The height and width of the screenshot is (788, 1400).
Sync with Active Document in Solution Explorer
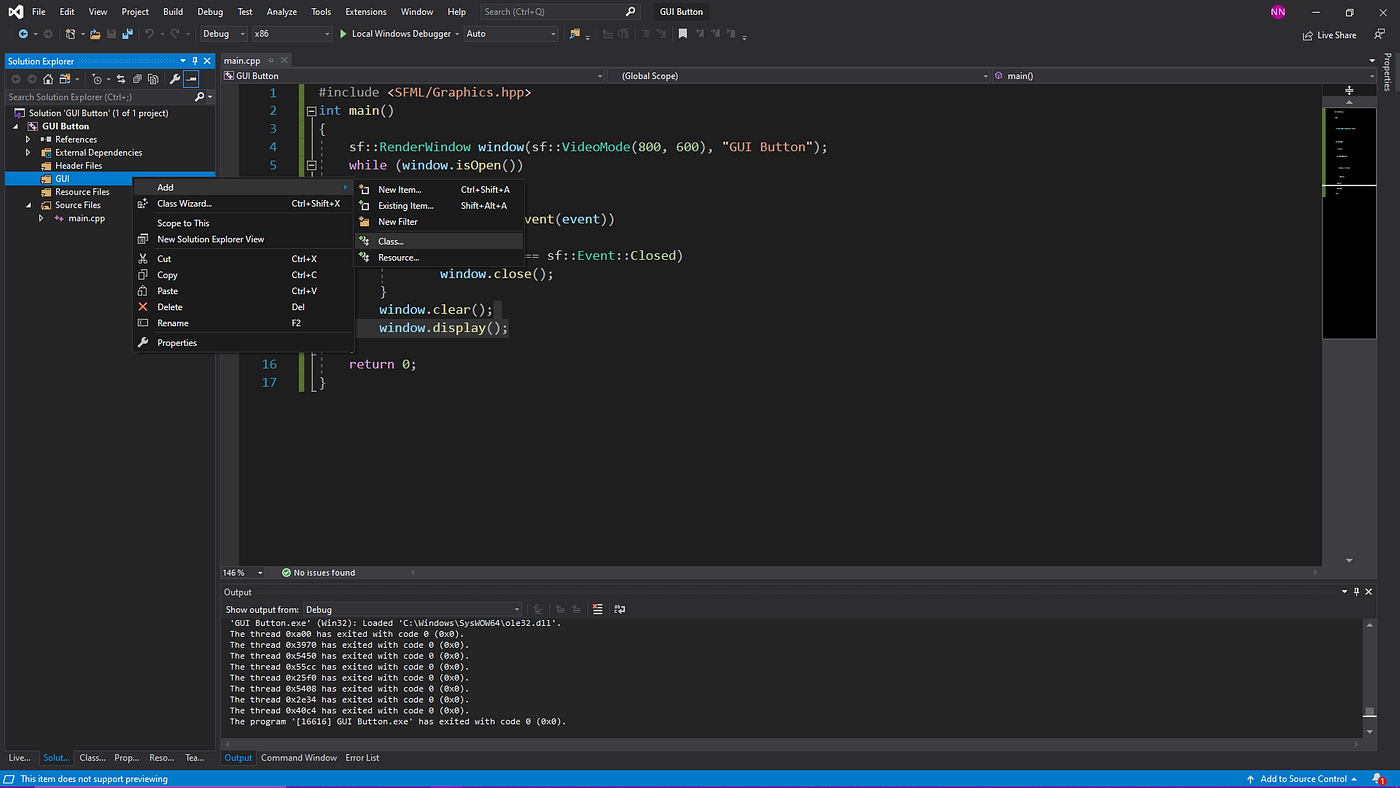click(x=121, y=79)
